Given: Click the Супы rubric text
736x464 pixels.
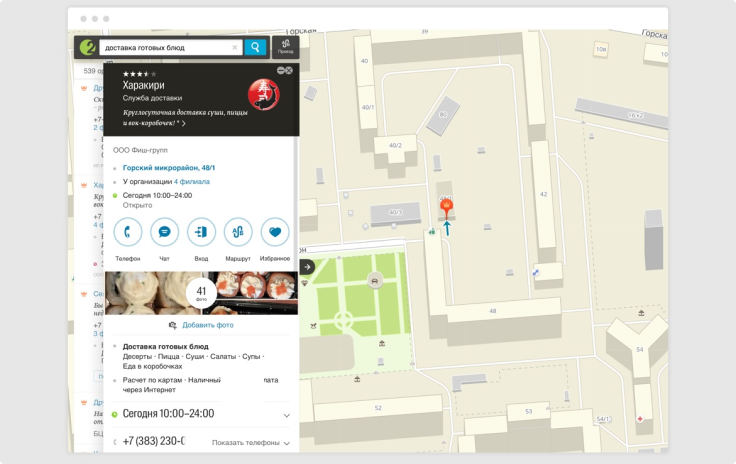Looking at the screenshot, I should (x=251, y=357).
